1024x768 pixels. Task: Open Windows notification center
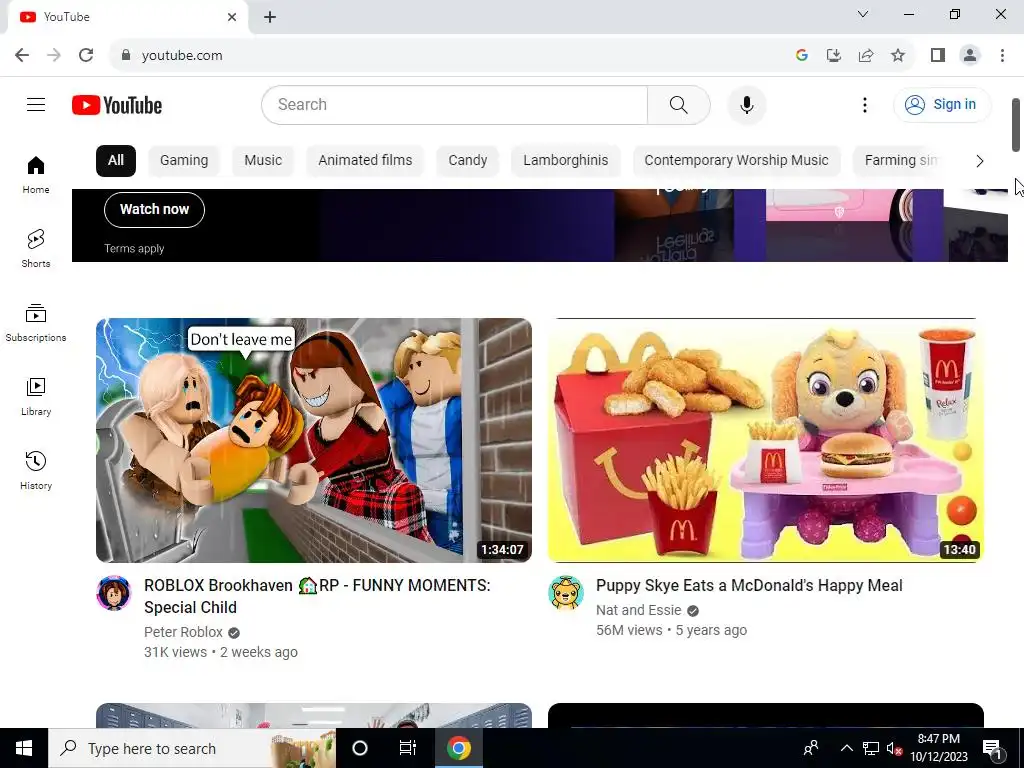pos(992,748)
